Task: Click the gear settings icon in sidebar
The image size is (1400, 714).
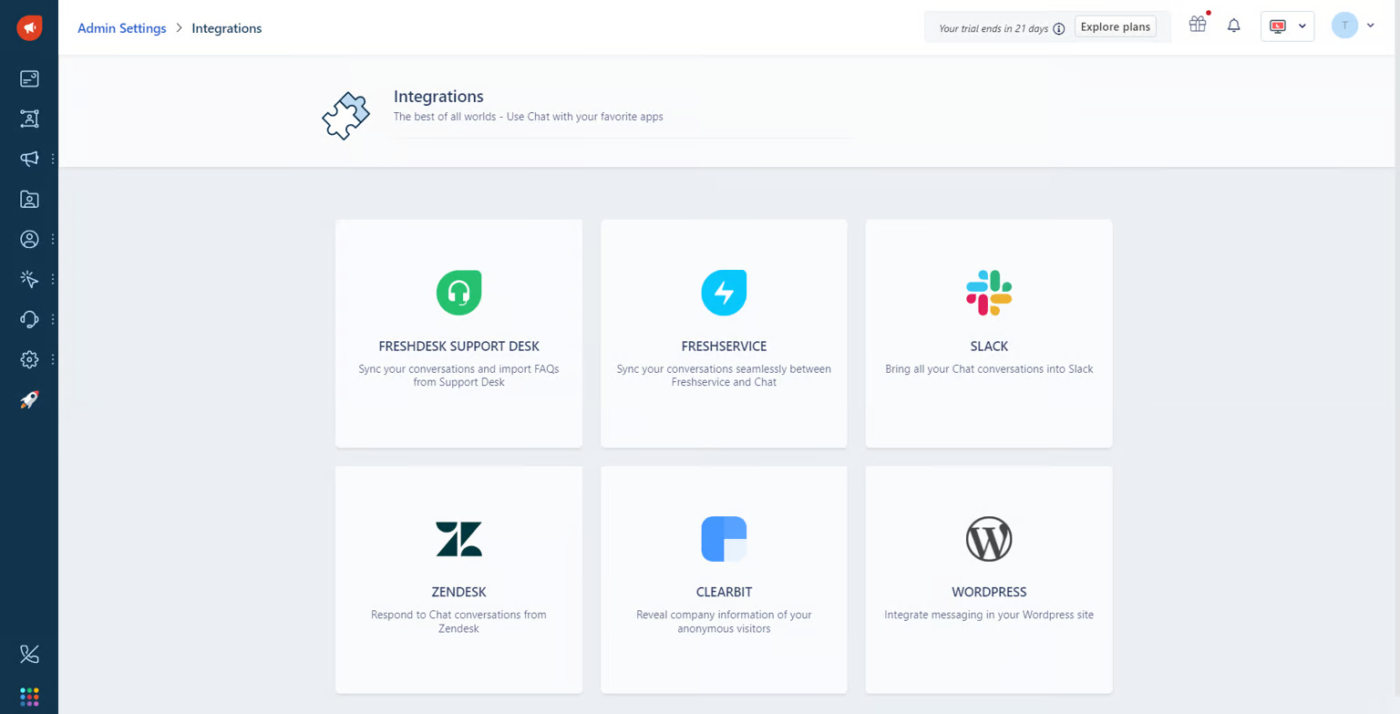Action: (x=29, y=360)
